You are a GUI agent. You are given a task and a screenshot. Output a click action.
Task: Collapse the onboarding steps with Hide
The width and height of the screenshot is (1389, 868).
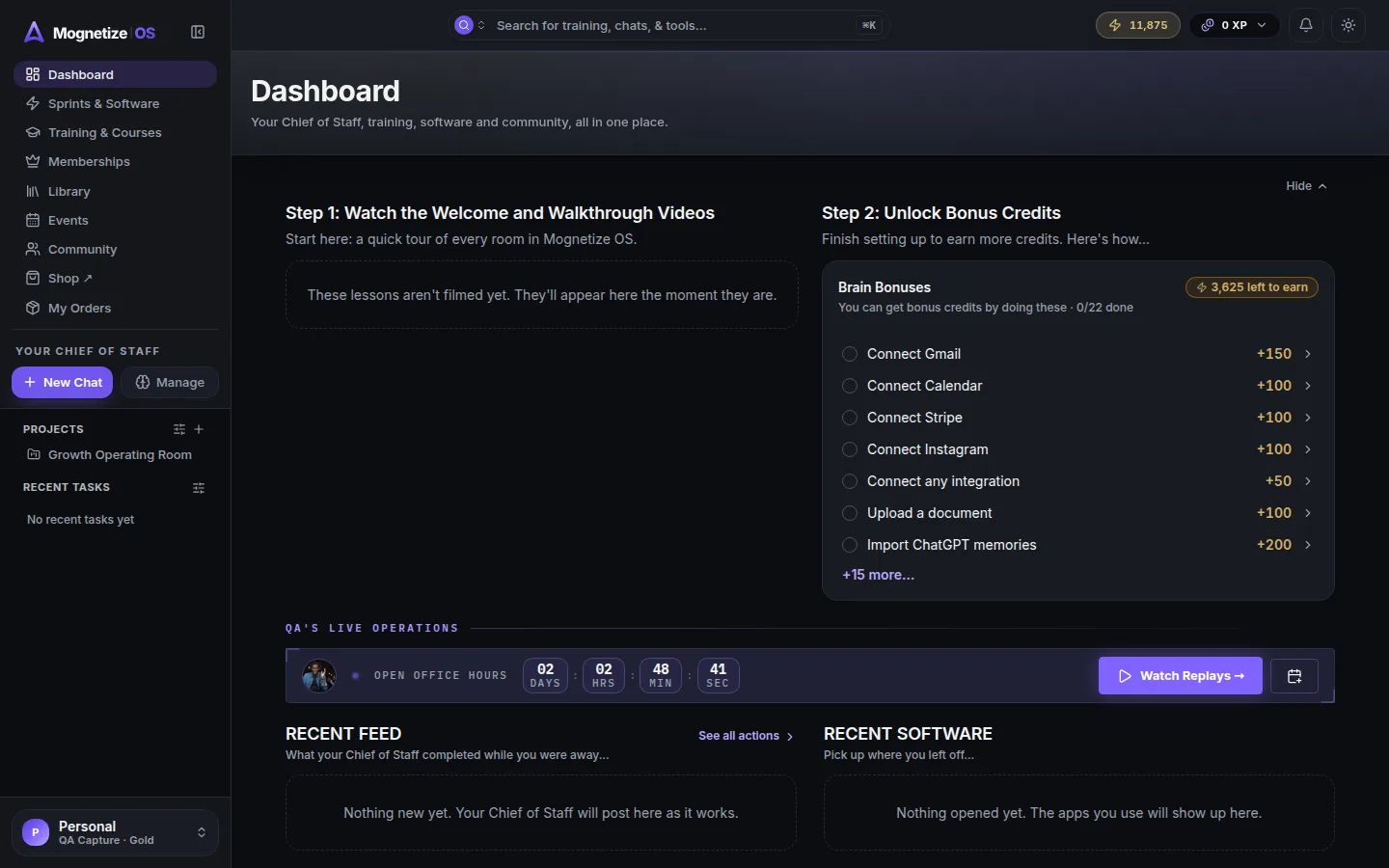pyautogui.click(x=1306, y=186)
